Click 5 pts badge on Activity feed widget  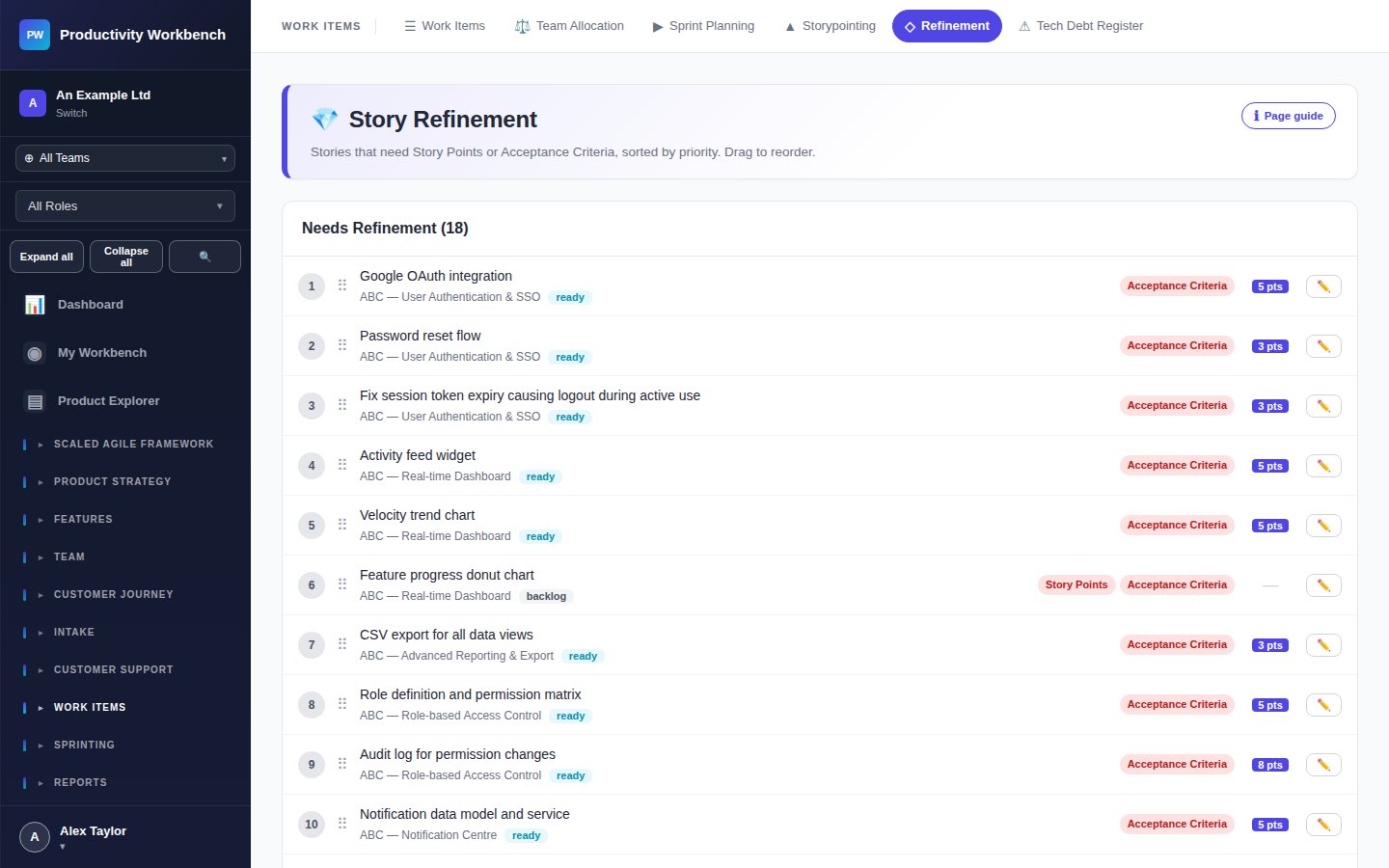click(x=1270, y=466)
